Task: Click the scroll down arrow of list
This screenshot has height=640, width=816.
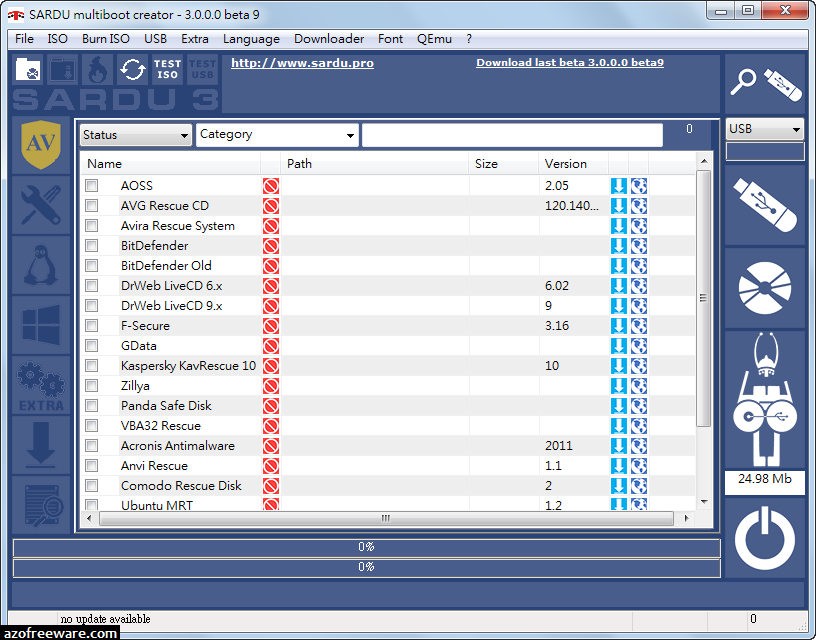Action: click(x=704, y=502)
